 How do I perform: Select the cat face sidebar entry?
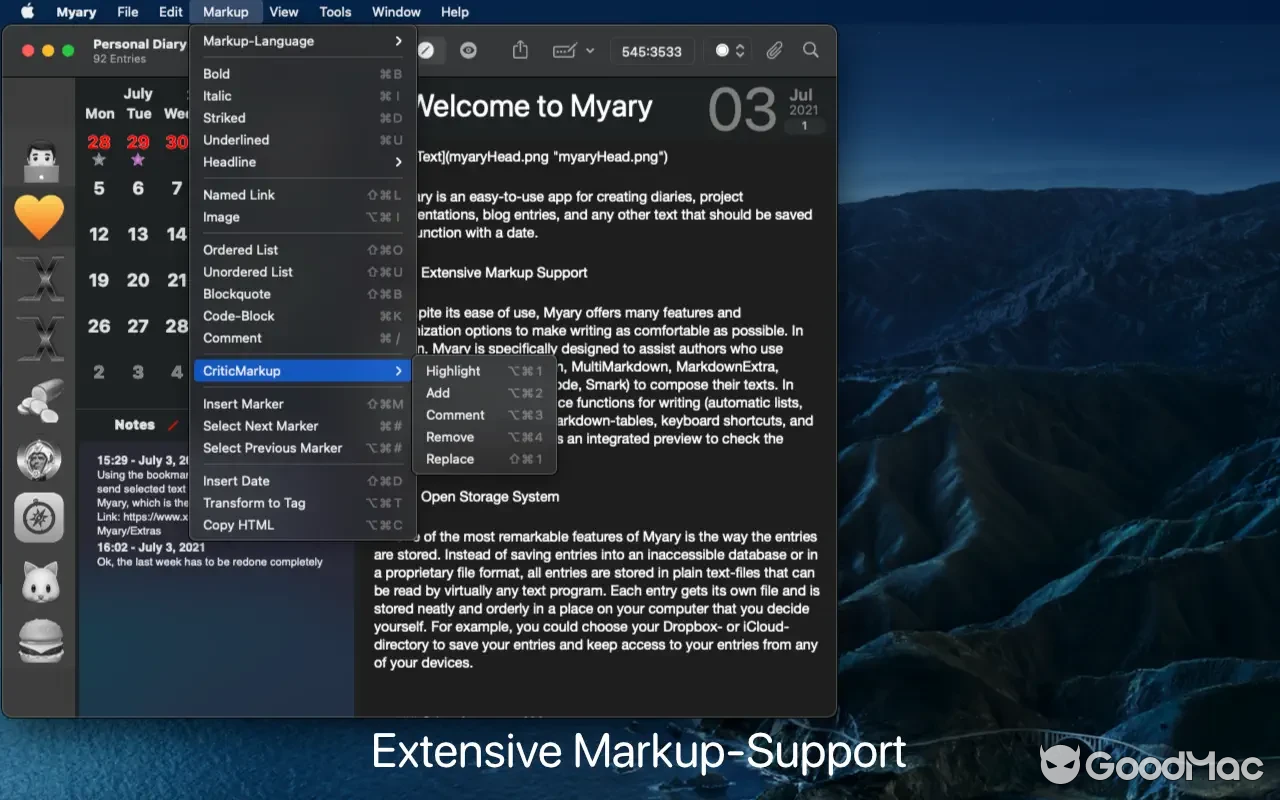(x=39, y=581)
